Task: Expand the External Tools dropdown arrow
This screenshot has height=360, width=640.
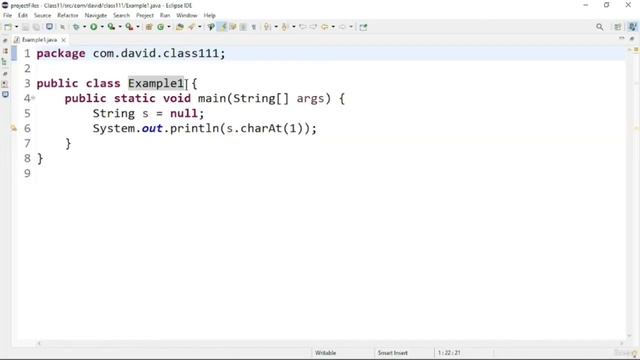Action: [138, 27]
